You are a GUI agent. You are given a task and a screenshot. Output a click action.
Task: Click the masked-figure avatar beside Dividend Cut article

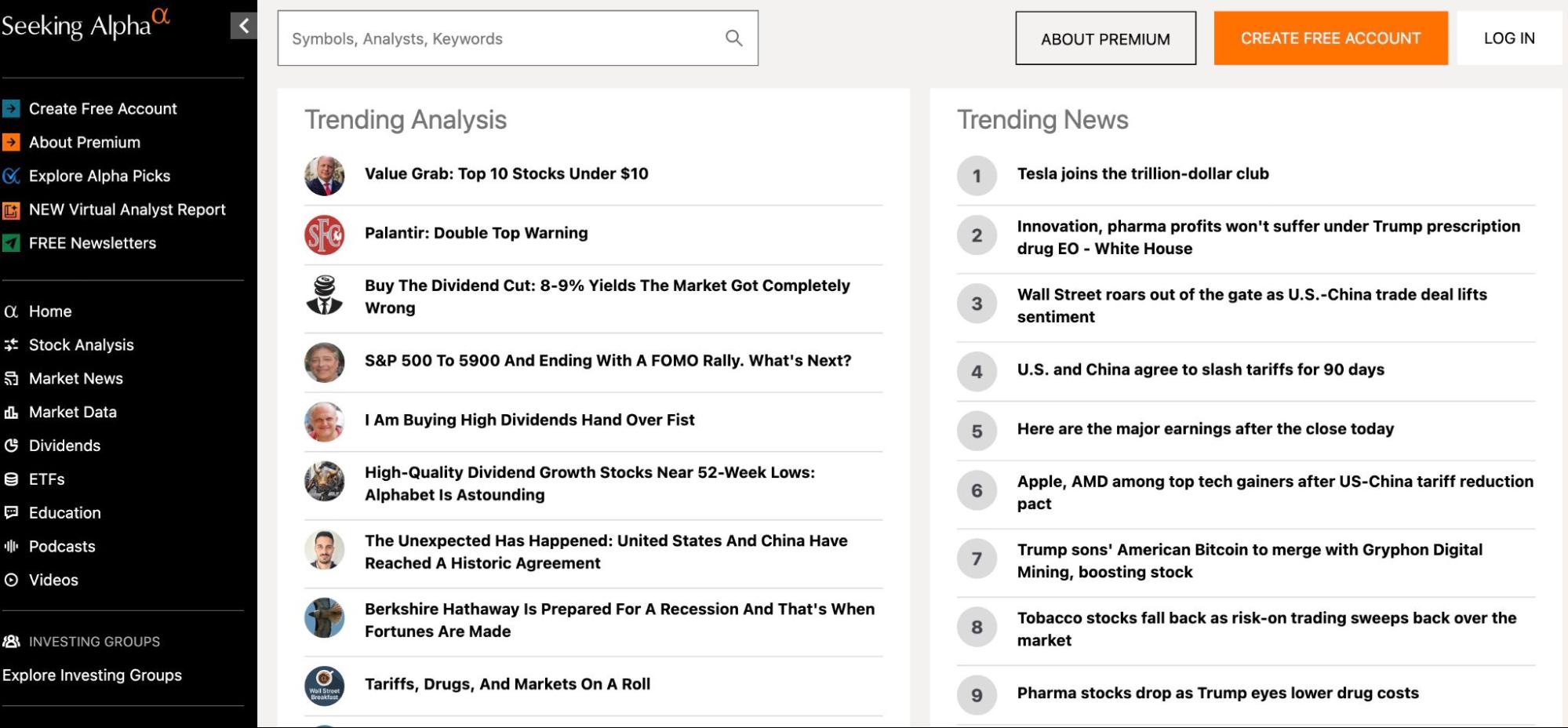(x=324, y=296)
